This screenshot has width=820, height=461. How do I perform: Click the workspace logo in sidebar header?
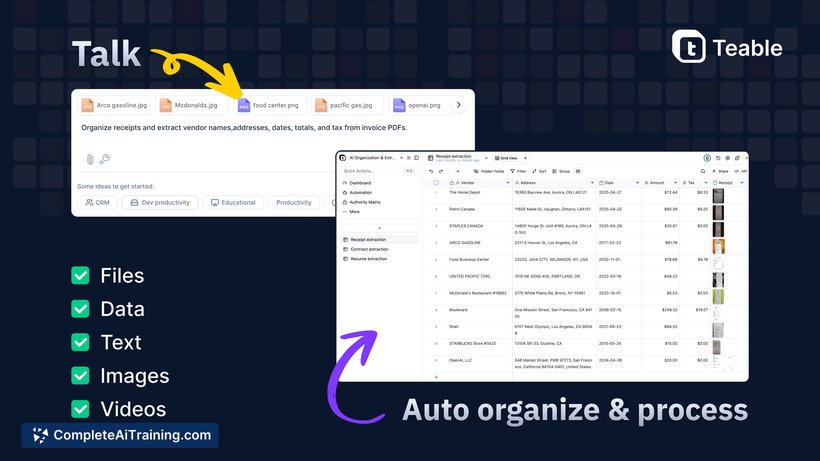coord(343,158)
